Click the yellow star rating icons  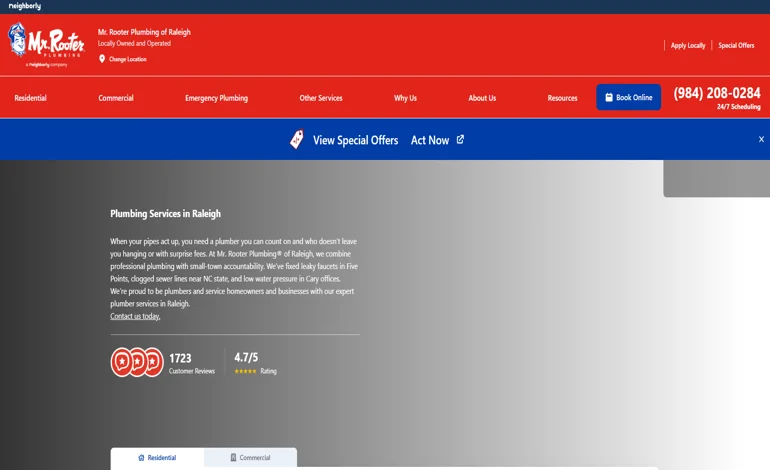coord(245,371)
